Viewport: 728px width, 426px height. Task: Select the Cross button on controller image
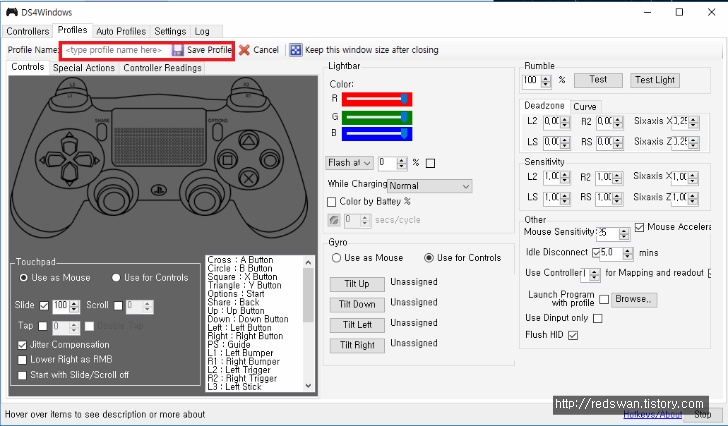249,179
